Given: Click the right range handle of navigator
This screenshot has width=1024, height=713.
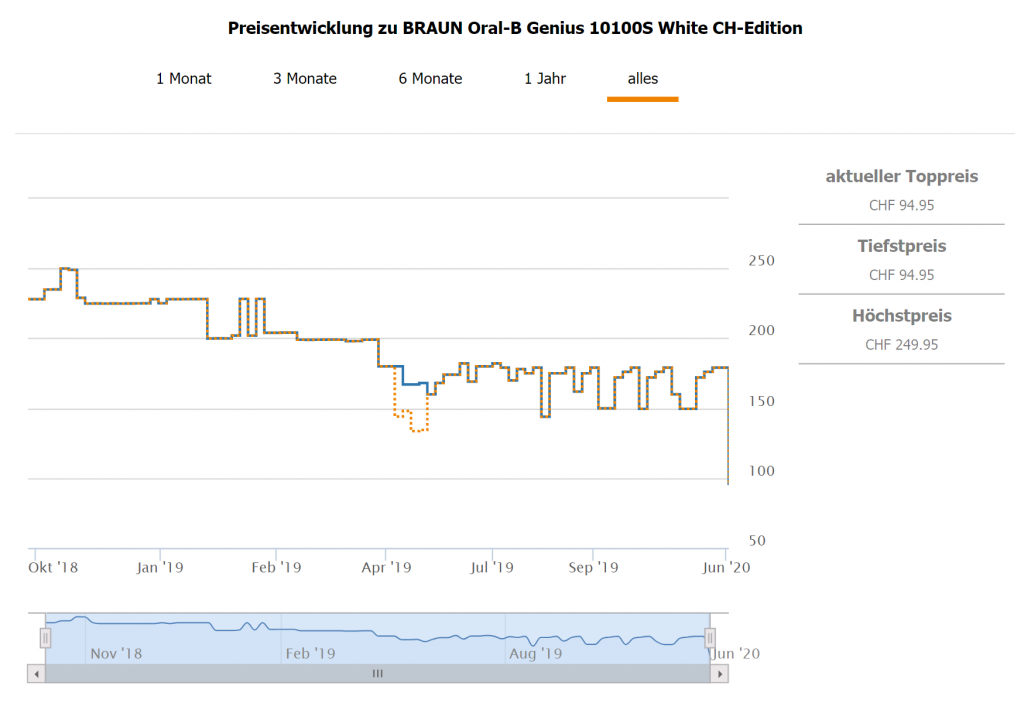Looking at the screenshot, I should pyautogui.click(x=710, y=637).
